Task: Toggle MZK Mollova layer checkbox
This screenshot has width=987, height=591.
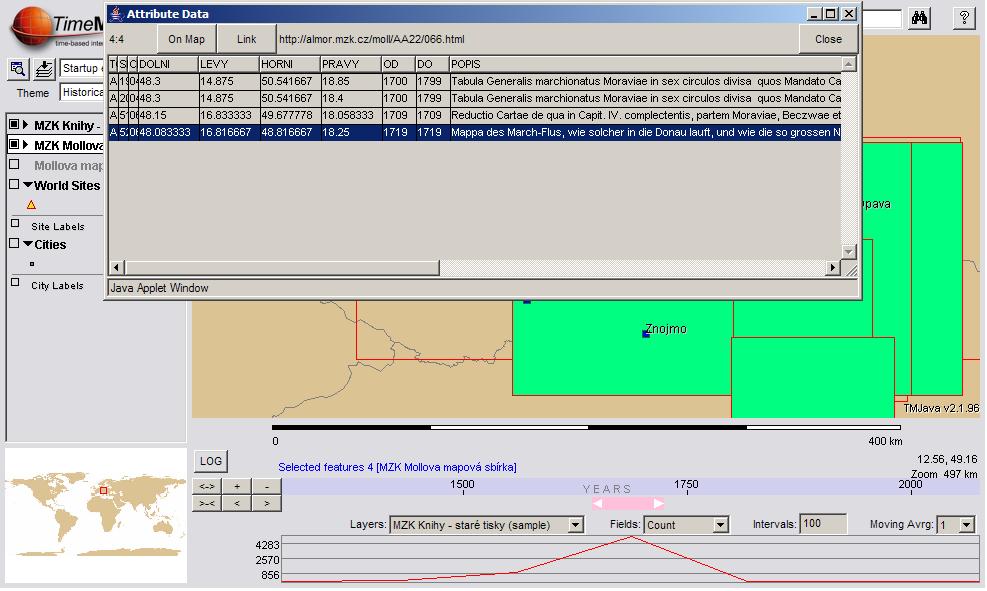Action: point(14,145)
